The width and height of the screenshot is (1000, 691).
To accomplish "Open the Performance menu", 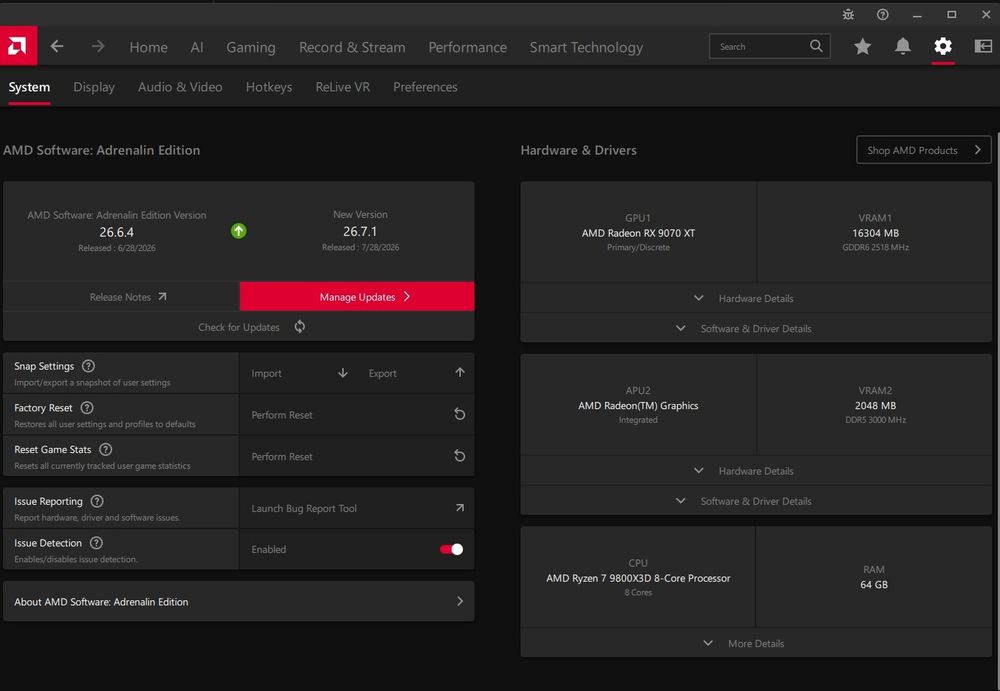I will [467, 47].
